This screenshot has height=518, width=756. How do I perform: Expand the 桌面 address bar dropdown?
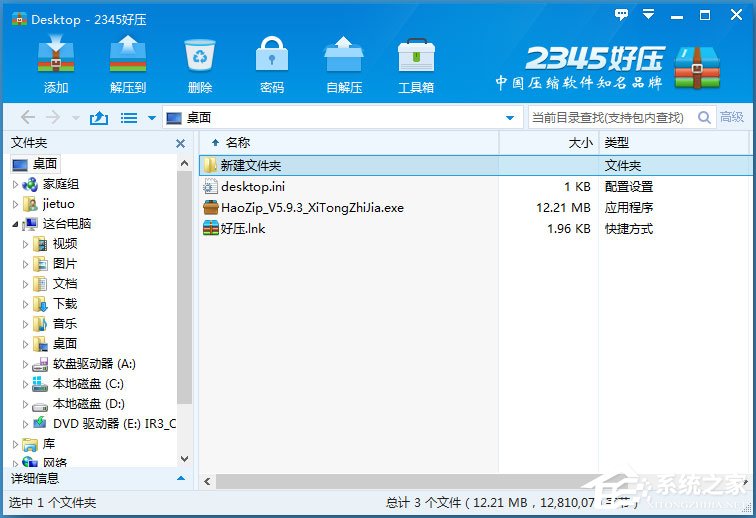click(510, 118)
